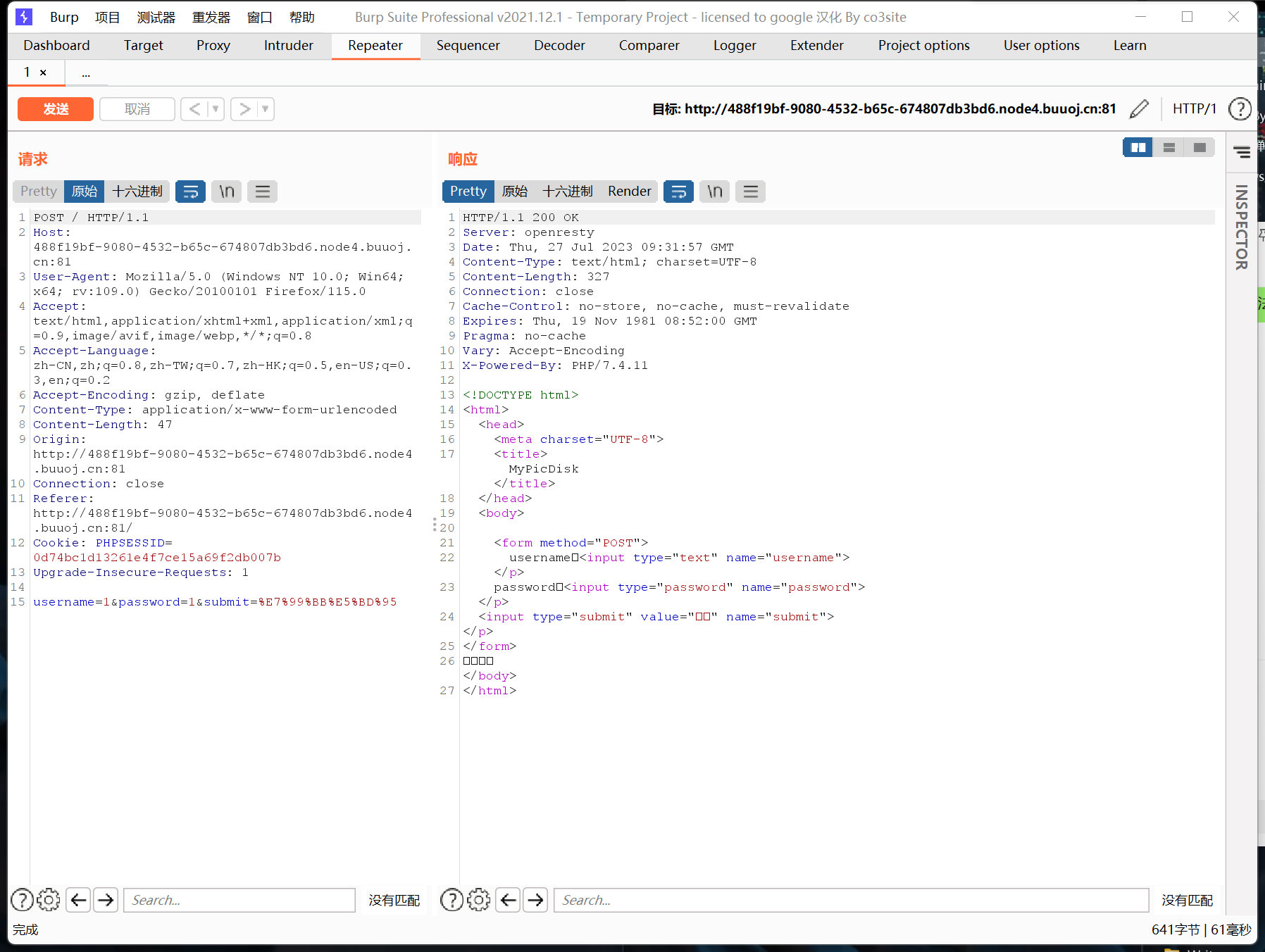Click the response search input field
This screenshot has width=1265, height=952.
852,900
